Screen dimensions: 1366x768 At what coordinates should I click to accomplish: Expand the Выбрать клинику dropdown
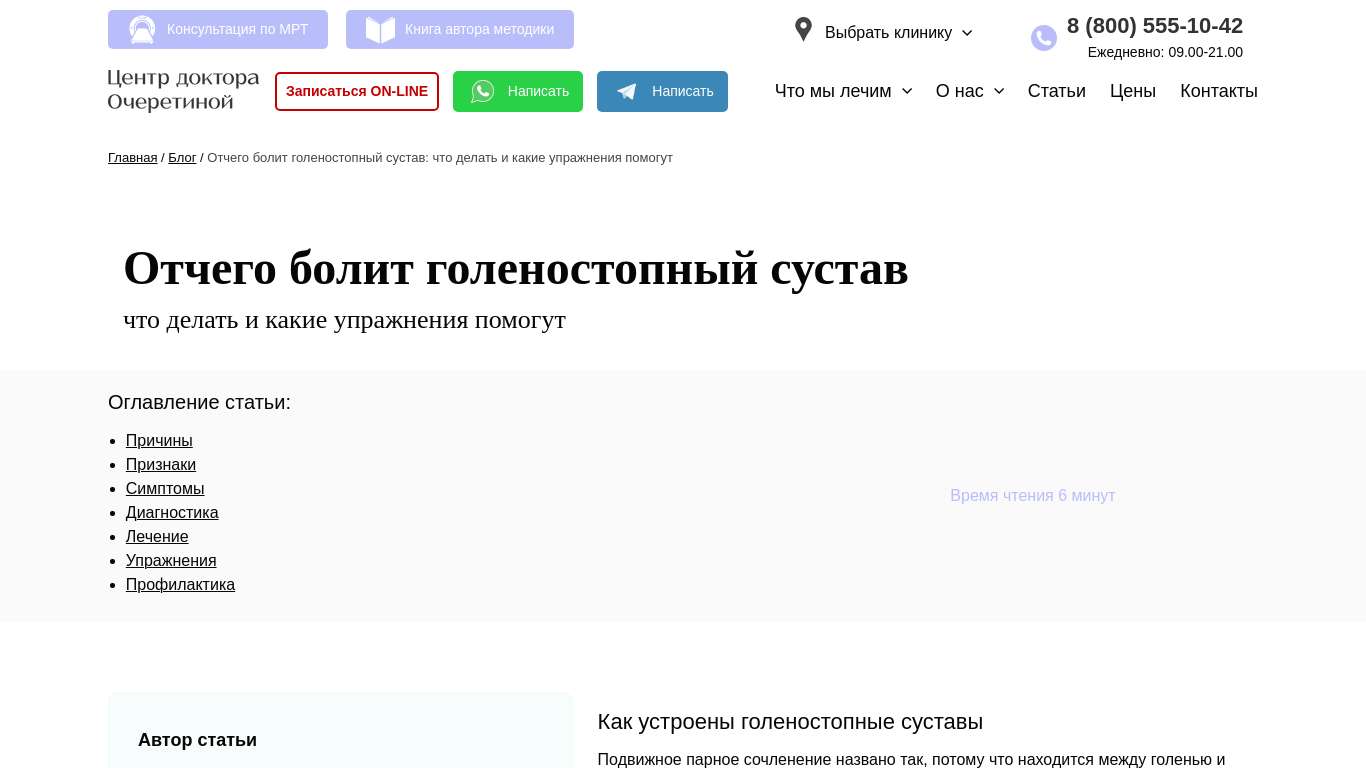pos(966,33)
